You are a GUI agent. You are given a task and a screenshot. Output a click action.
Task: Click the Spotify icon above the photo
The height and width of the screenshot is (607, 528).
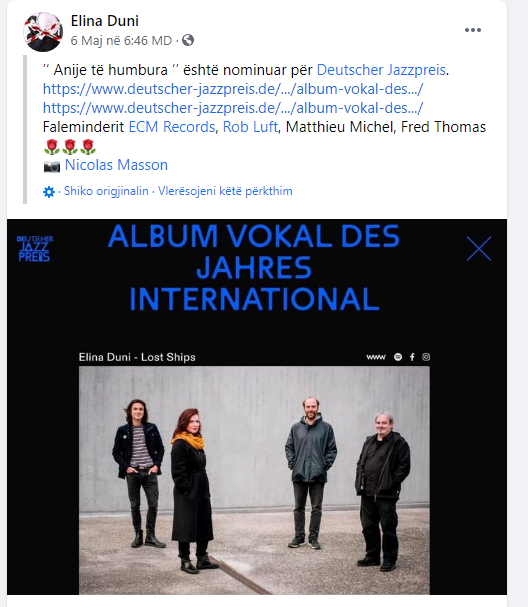[x=398, y=357]
